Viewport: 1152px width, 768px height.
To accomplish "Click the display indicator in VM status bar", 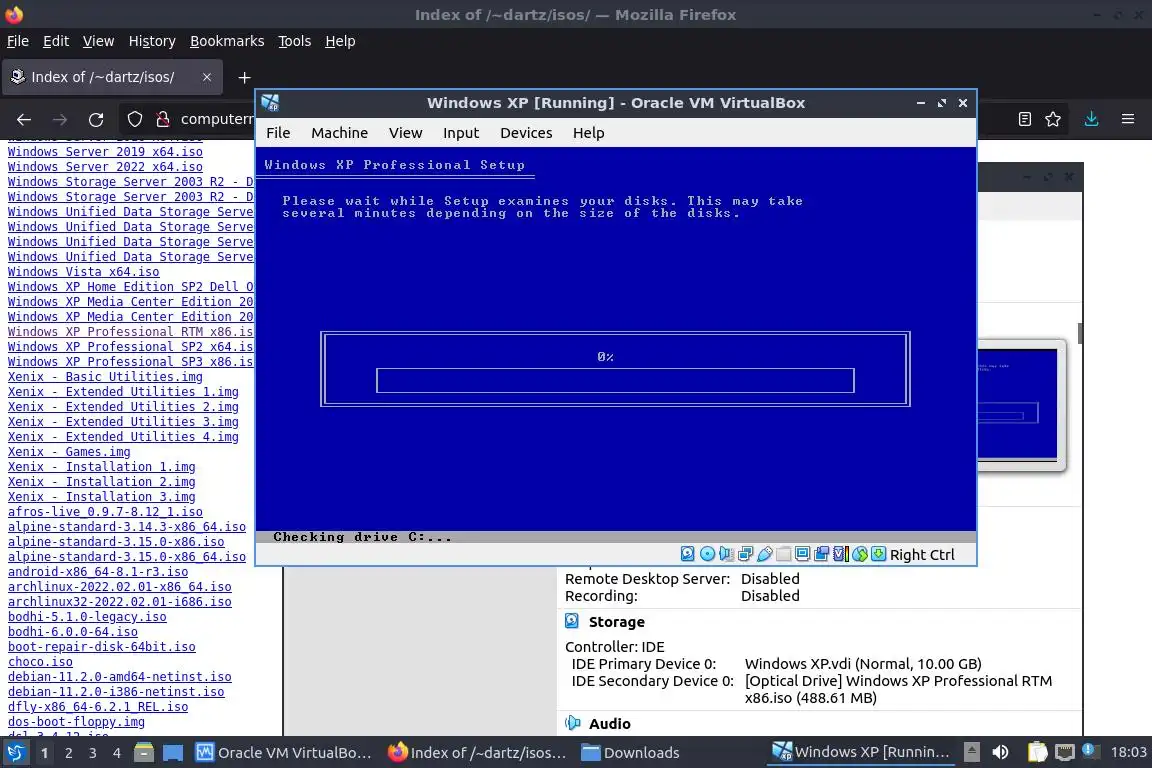I will coord(803,554).
